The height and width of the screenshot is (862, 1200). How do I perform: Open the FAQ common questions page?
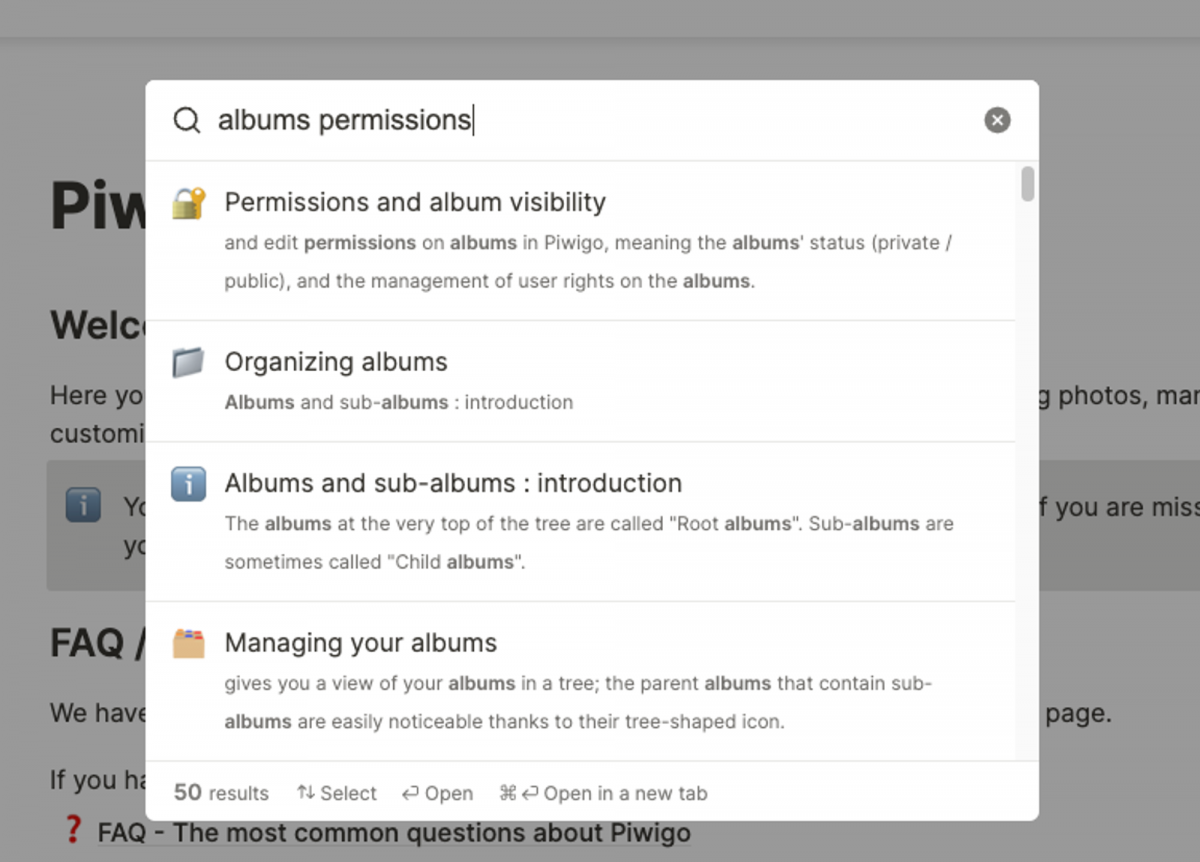tap(393, 832)
